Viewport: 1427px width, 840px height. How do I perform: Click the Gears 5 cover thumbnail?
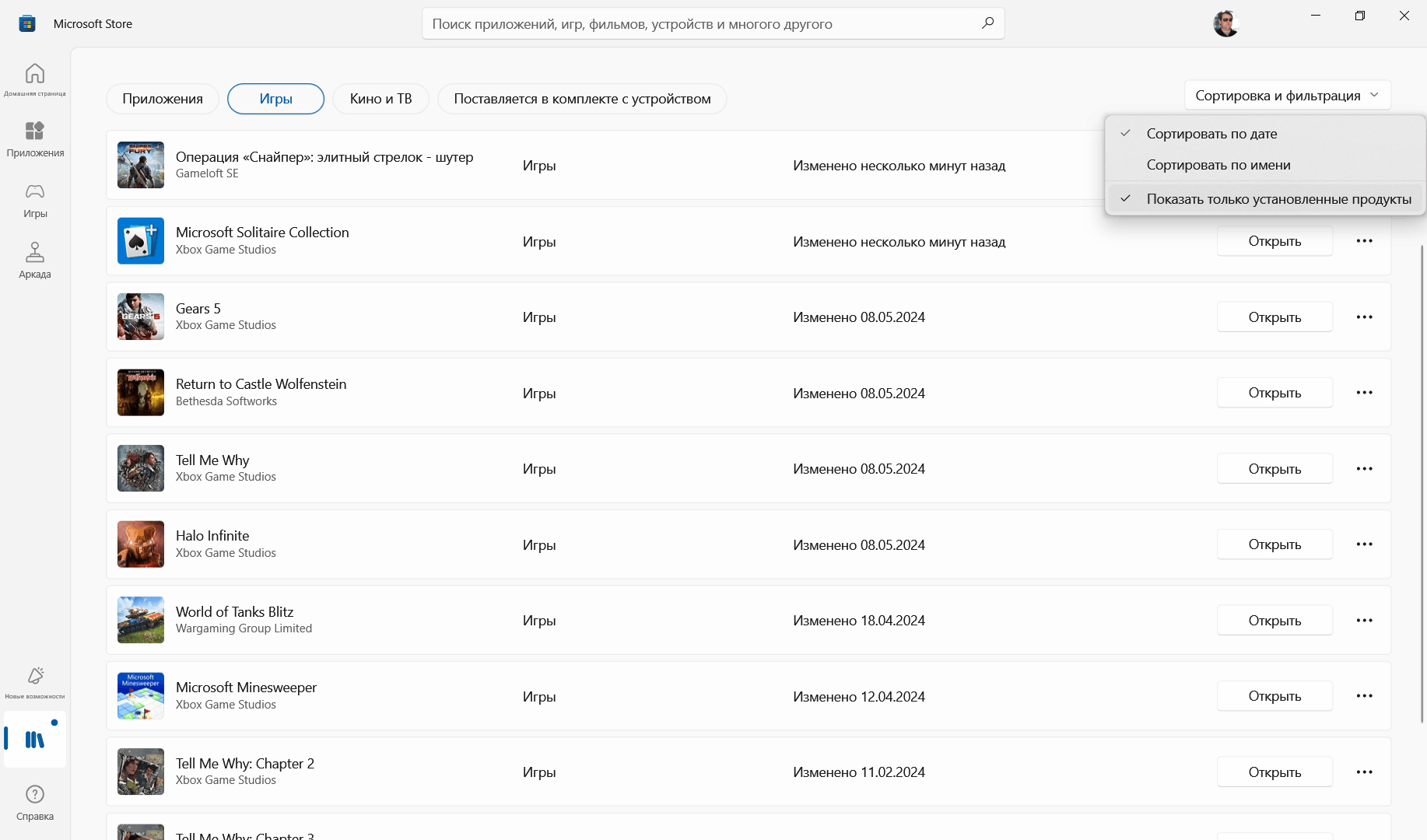tap(141, 317)
